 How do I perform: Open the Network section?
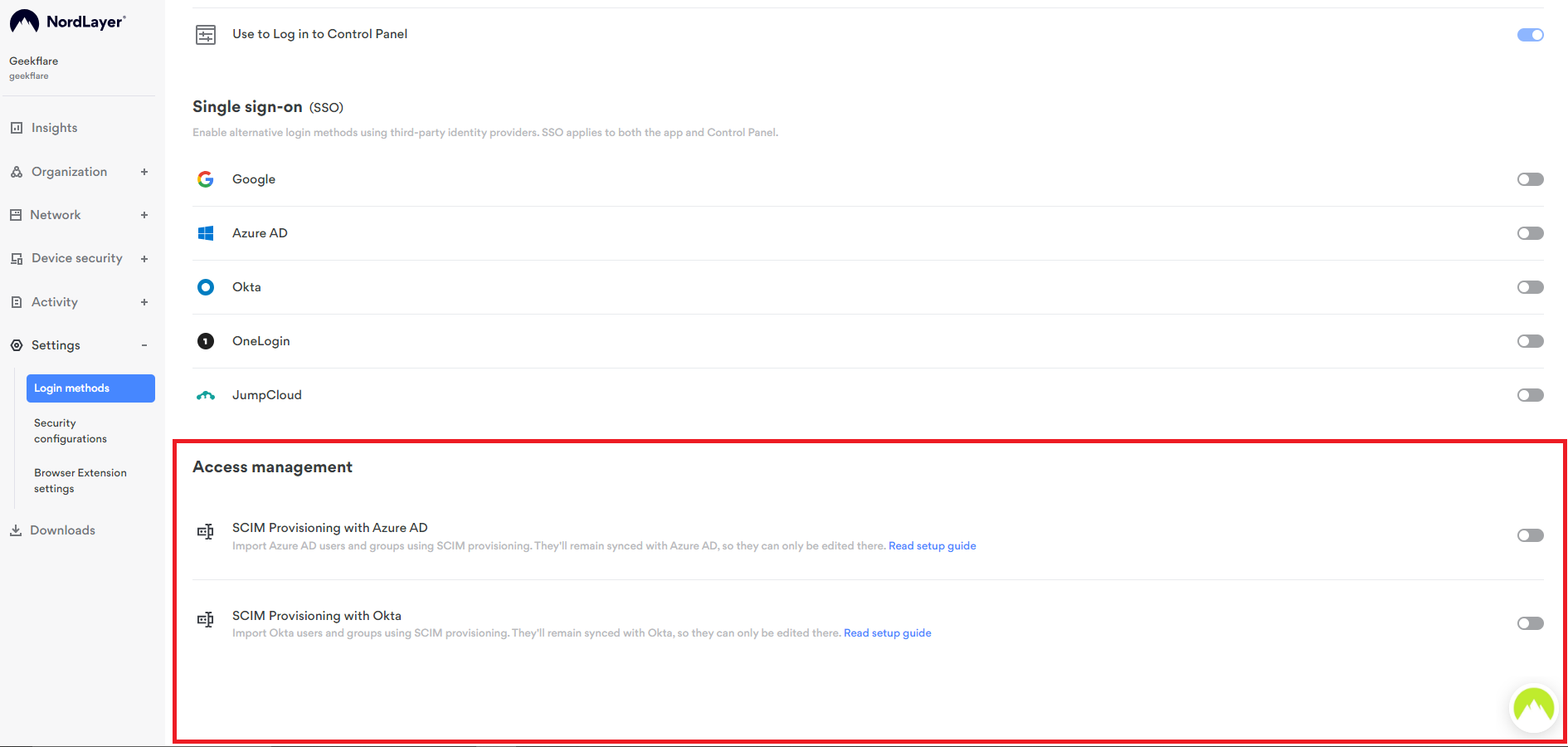56,215
